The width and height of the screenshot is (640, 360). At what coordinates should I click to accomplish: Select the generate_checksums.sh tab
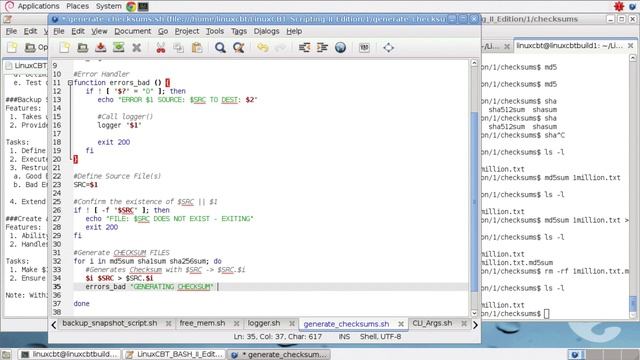(x=346, y=324)
